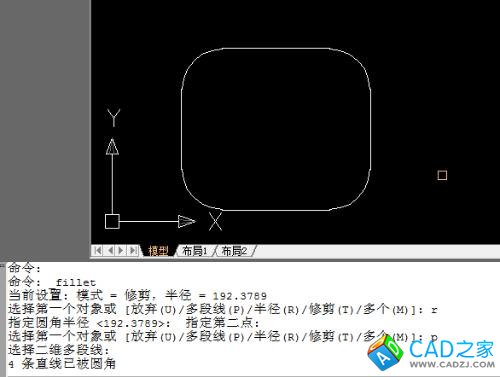This screenshot has height=377, width=500.
Task: Click the CAD之家 cube logo
Action: [385, 353]
